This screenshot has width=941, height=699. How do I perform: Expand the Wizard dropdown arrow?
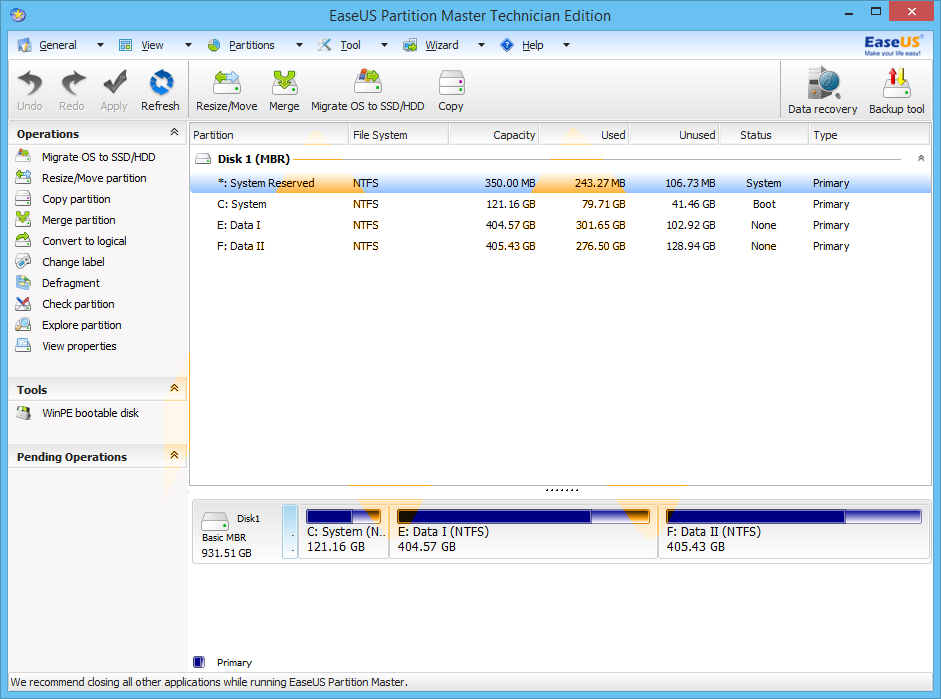point(481,45)
